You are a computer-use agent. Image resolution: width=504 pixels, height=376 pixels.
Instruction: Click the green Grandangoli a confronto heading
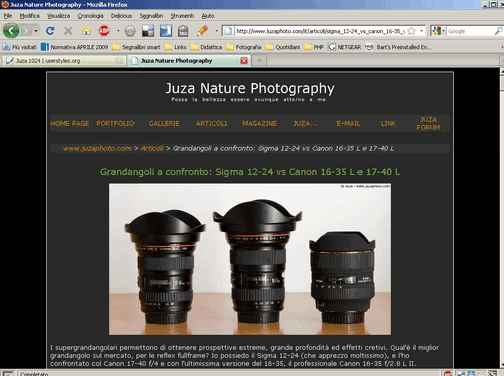(250, 172)
